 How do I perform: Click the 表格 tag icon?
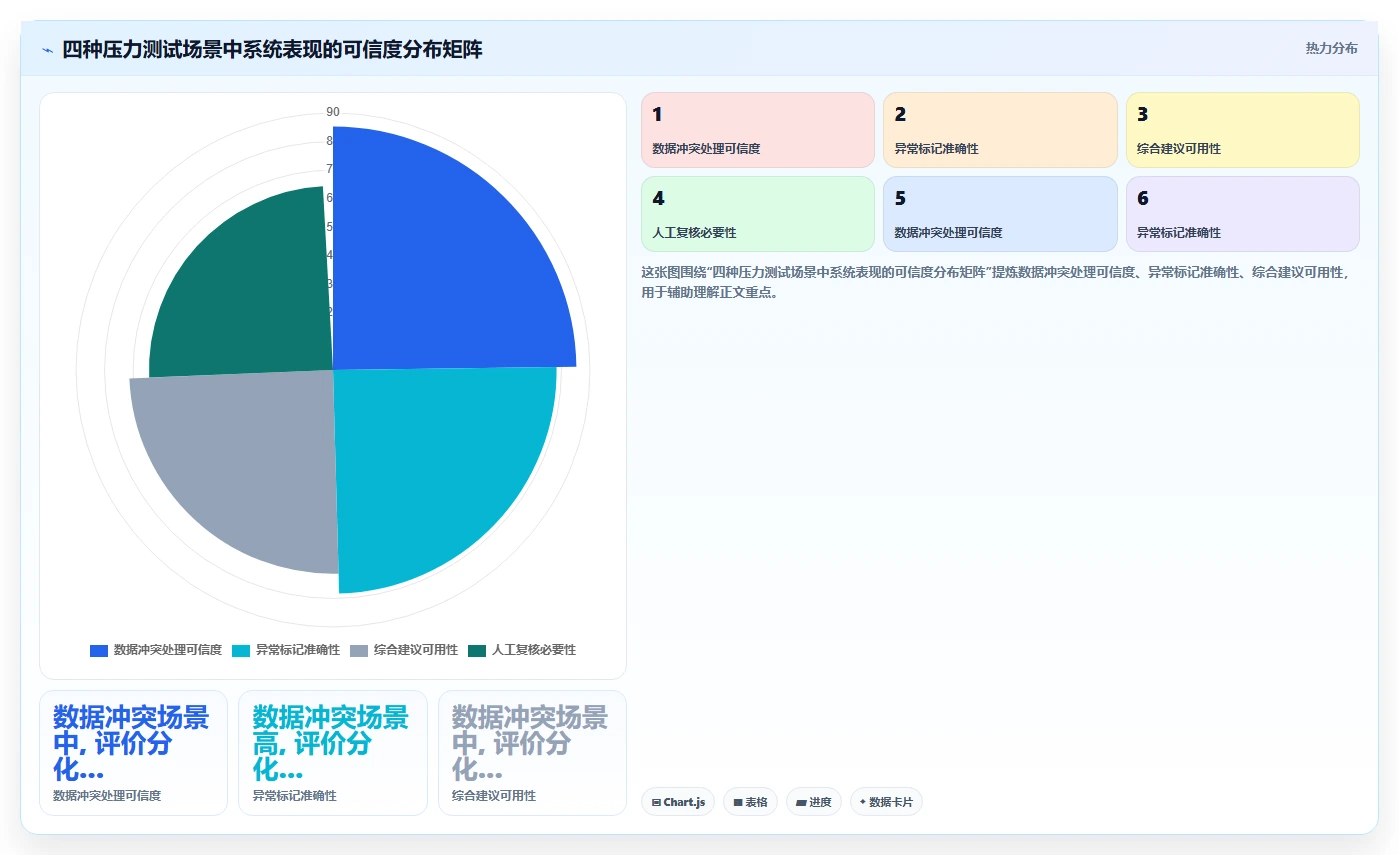click(738, 802)
